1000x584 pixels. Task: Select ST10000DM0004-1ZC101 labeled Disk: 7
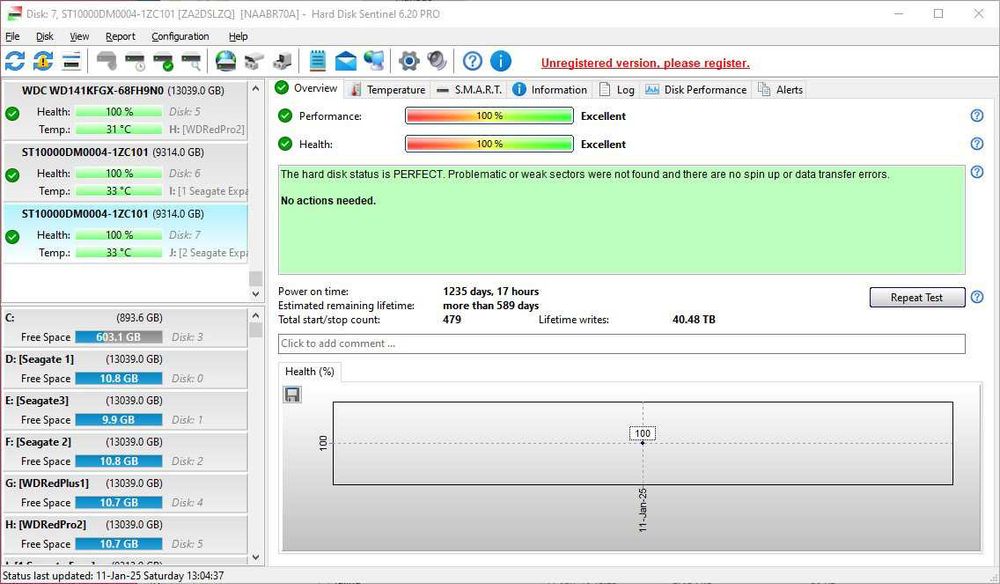pos(125,233)
